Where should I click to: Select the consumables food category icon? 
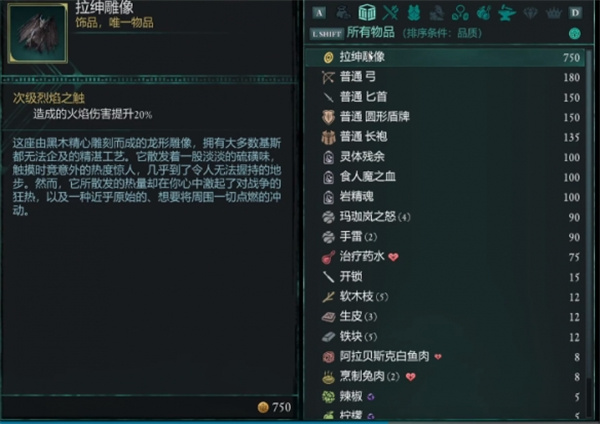point(484,13)
